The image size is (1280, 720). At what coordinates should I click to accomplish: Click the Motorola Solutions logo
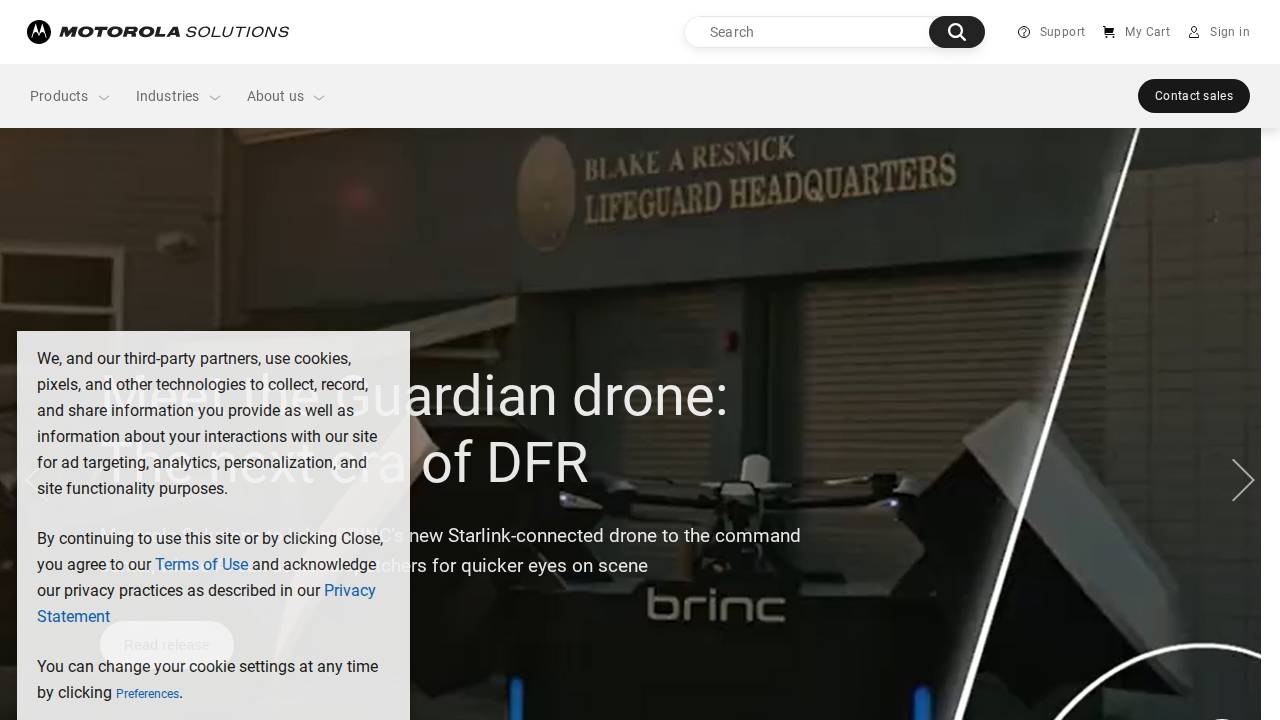point(157,32)
